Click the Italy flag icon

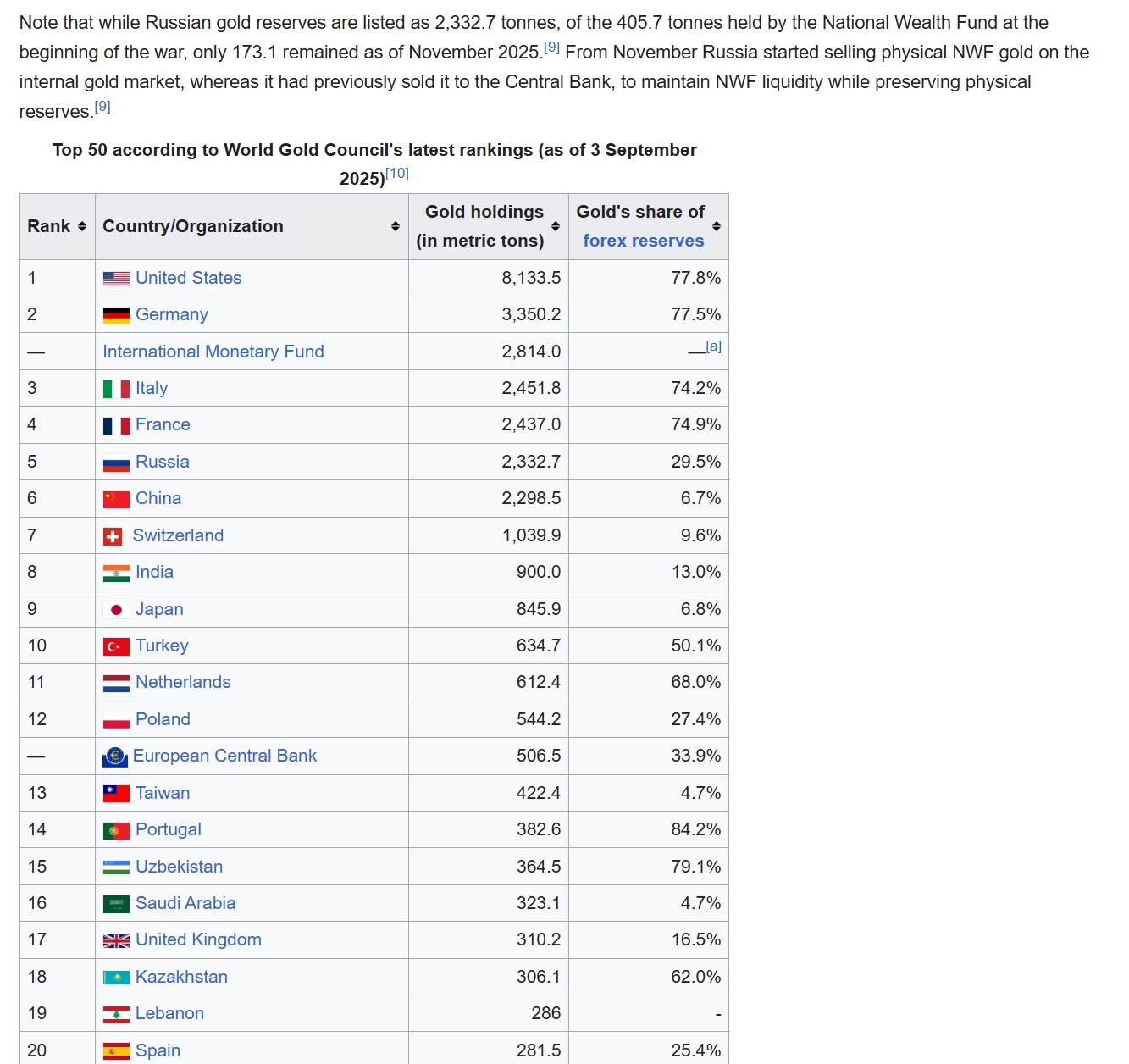point(116,389)
